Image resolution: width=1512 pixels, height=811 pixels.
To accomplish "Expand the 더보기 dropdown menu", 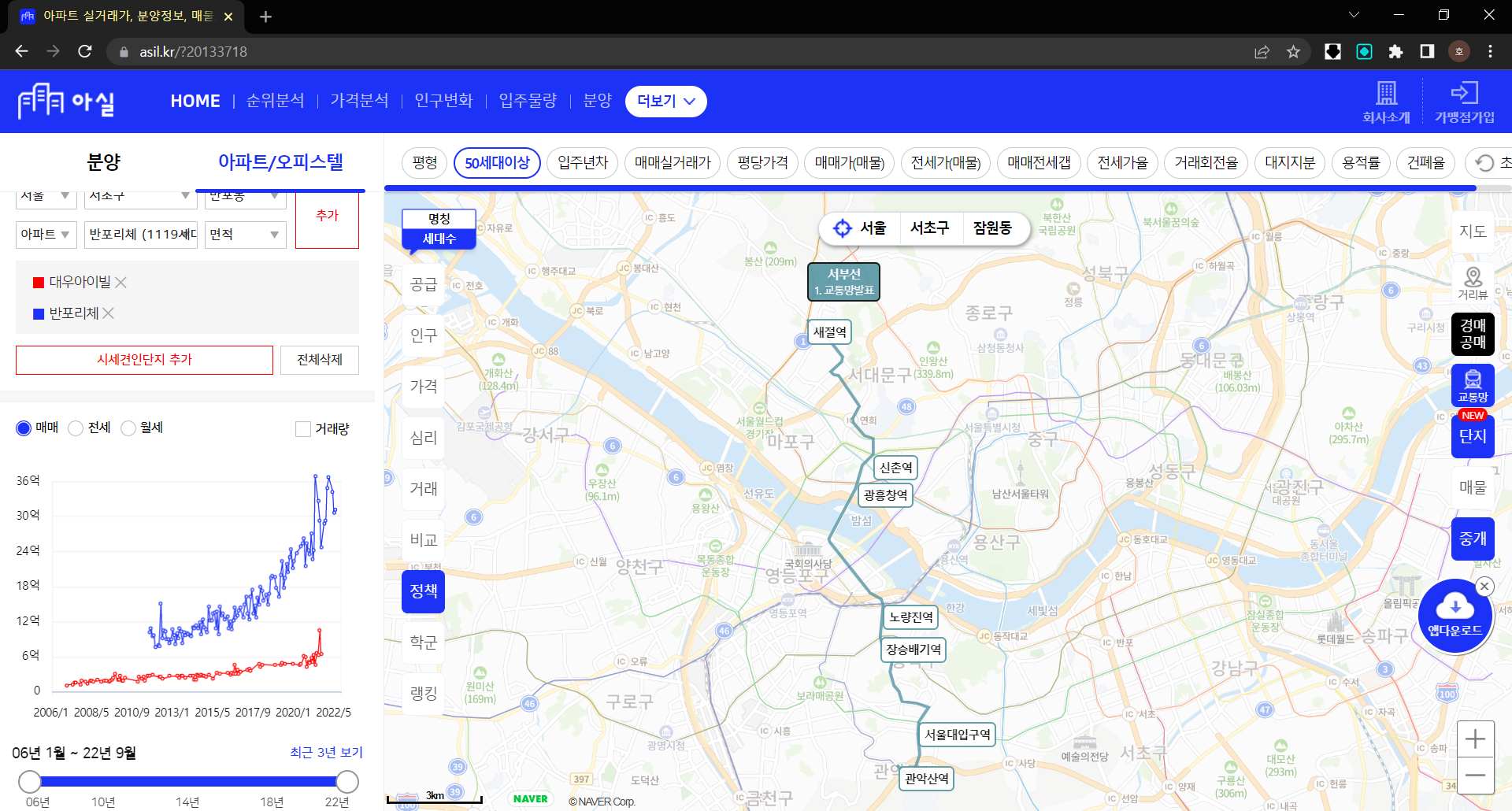I will pyautogui.click(x=665, y=101).
